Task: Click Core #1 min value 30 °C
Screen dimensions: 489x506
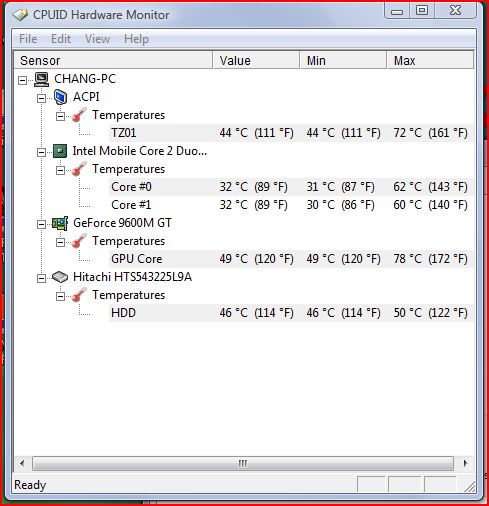Action: coord(340,205)
